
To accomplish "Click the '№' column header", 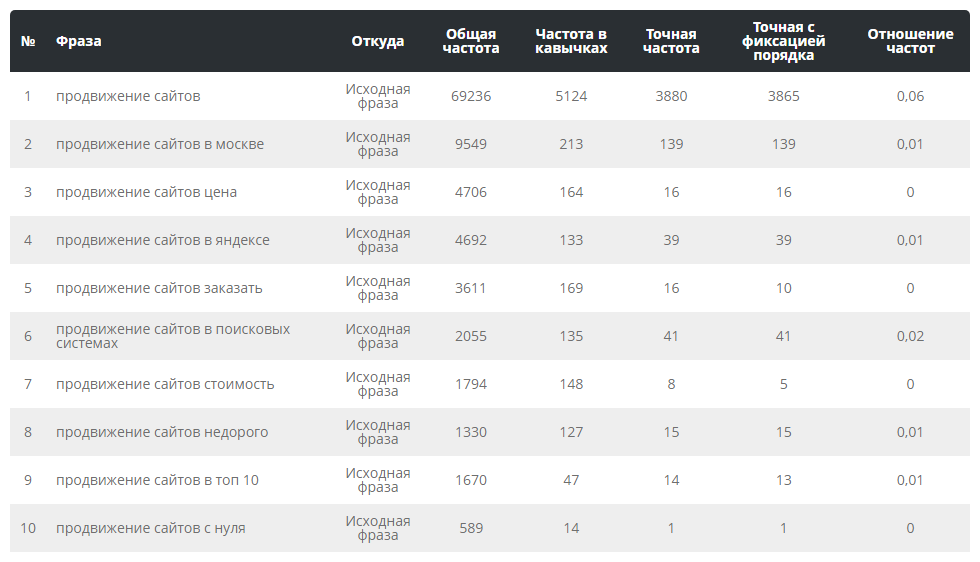I will (28, 41).
